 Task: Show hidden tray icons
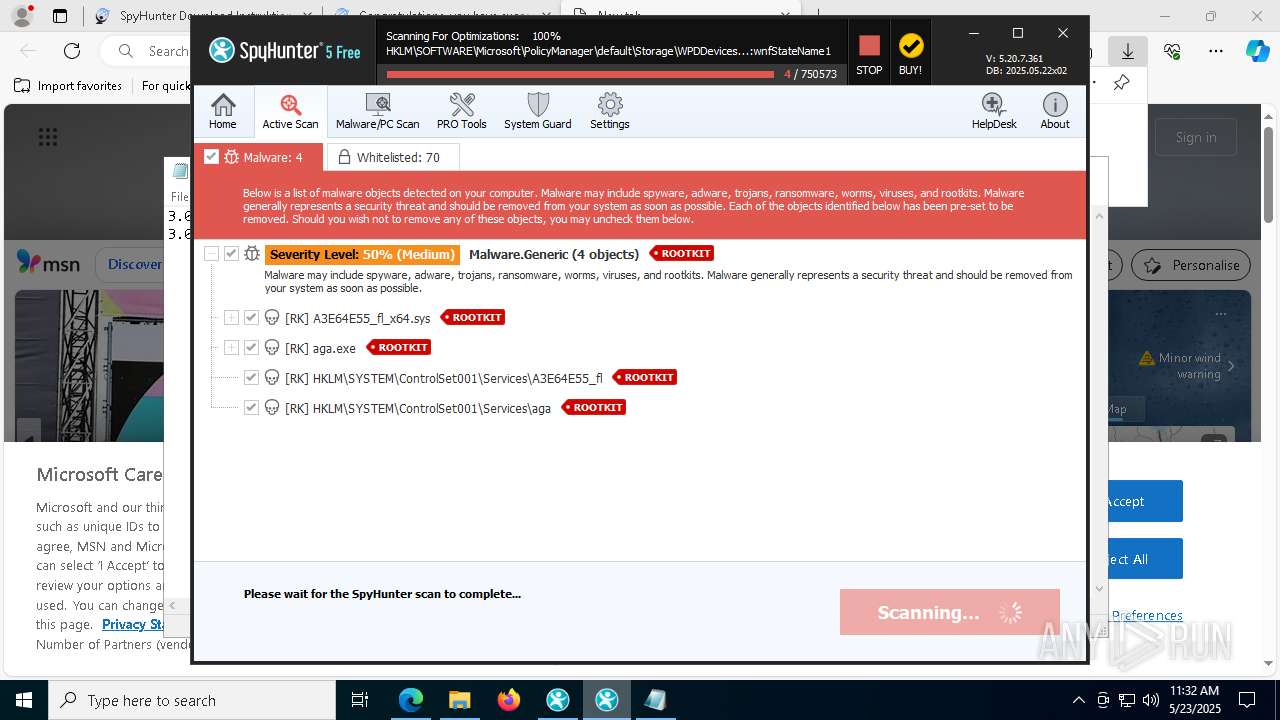click(x=1078, y=700)
